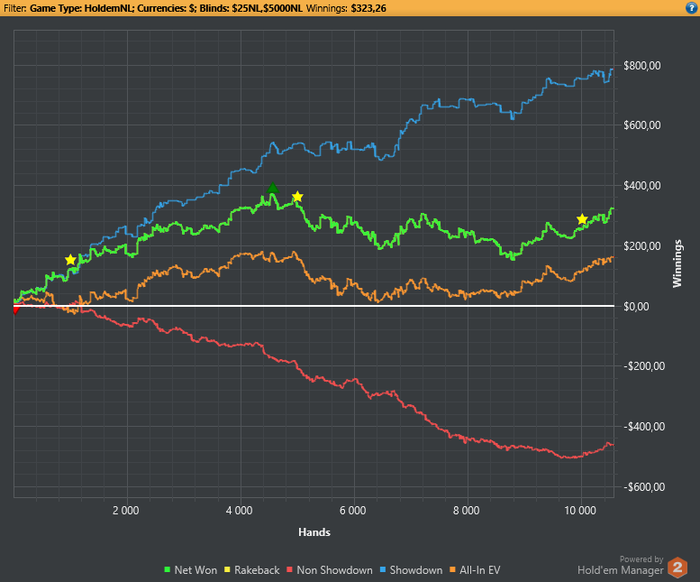This screenshot has height=582, width=700.
Task: Click the $200,00 y-axis label
Action: click(x=642, y=246)
